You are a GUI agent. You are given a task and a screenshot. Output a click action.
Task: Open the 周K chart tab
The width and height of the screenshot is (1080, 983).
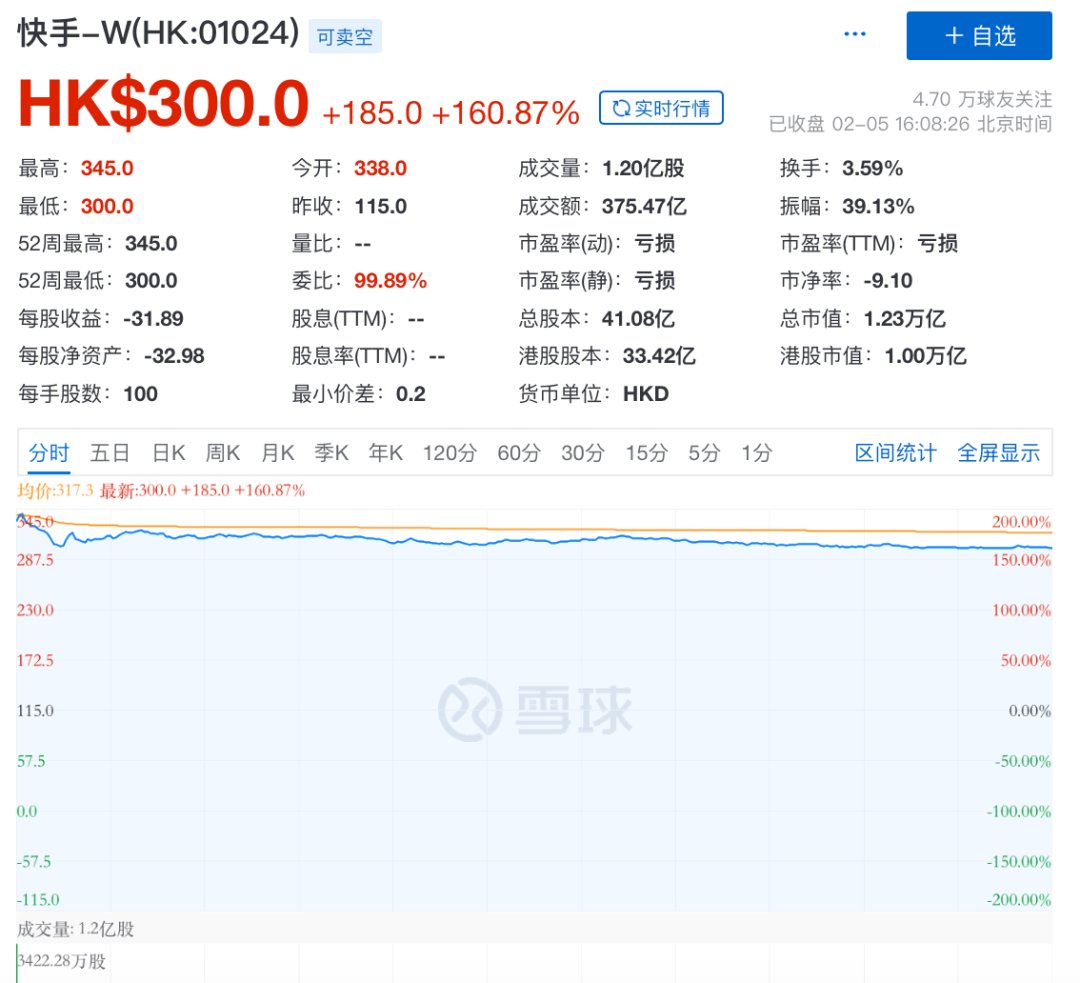pos(222,453)
